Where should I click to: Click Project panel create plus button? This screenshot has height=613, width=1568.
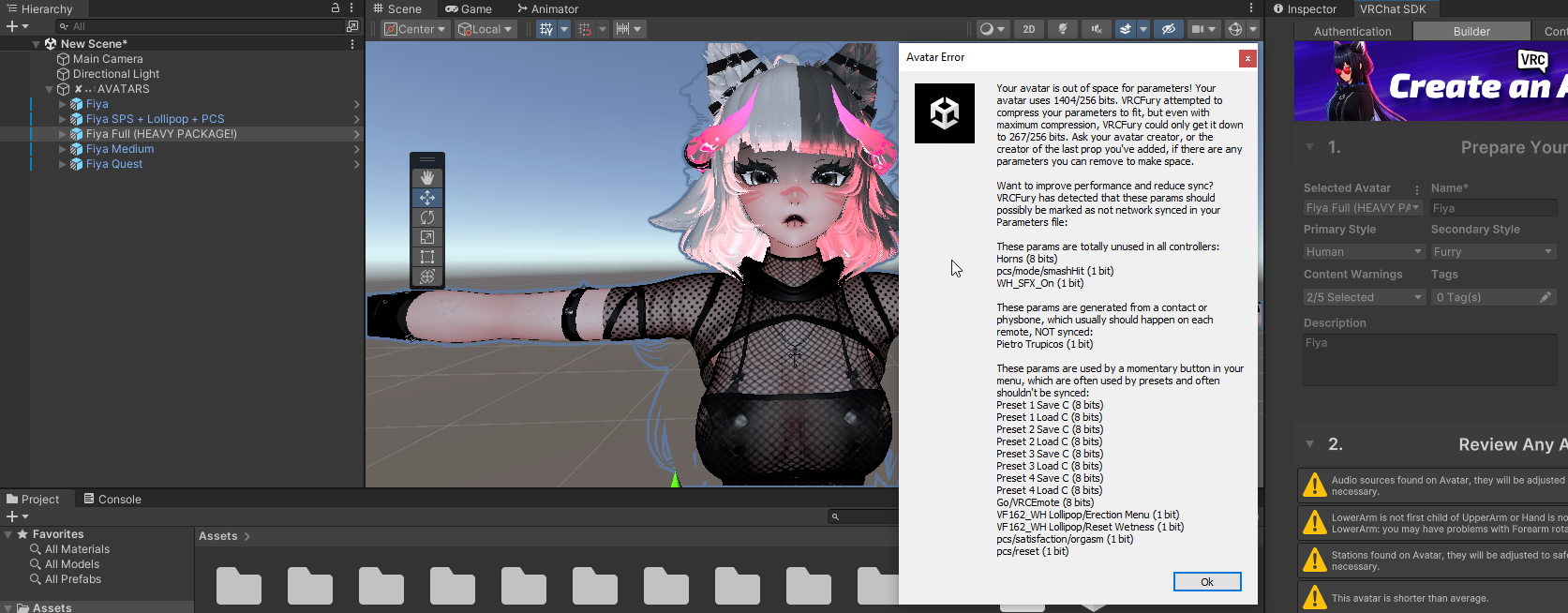click(x=17, y=516)
